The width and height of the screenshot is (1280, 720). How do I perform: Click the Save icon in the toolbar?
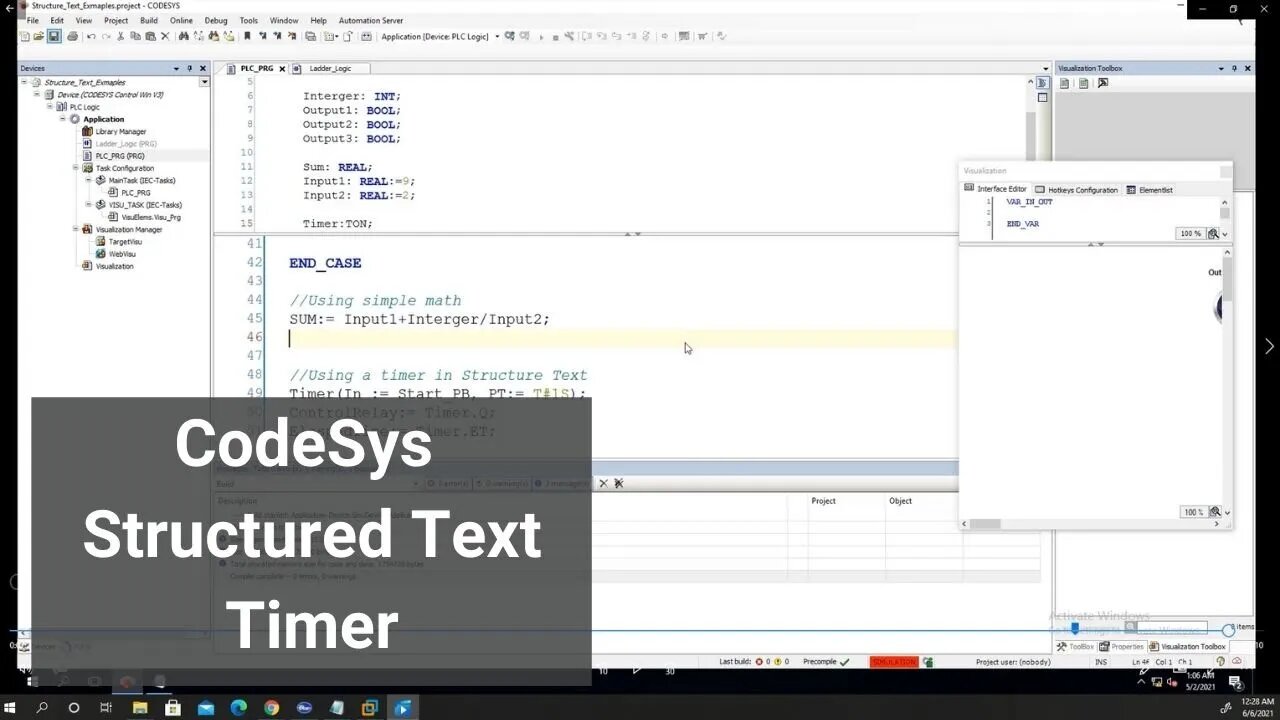pos(54,36)
